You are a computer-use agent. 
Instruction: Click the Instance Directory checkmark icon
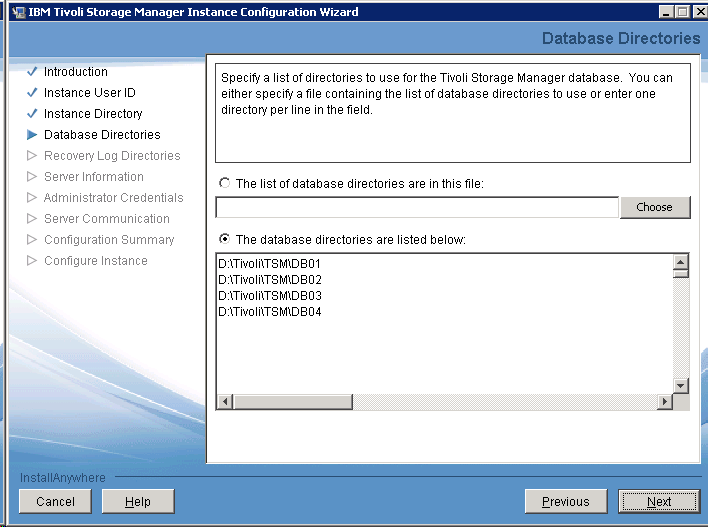click(32, 114)
